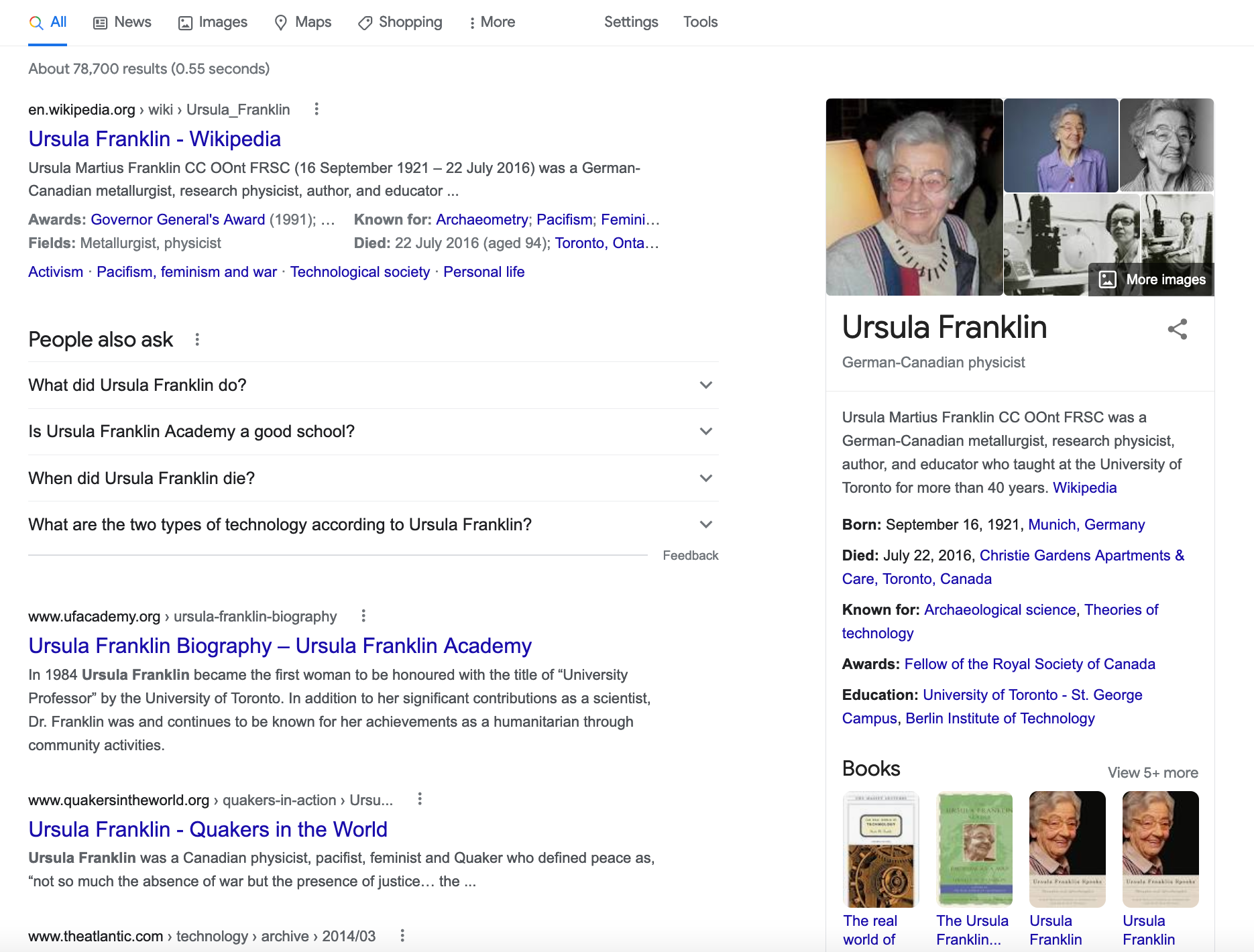This screenshot has height=952, width=1254.
Task: Open the Technological society sitelink
Action: [x=360, y=272]
